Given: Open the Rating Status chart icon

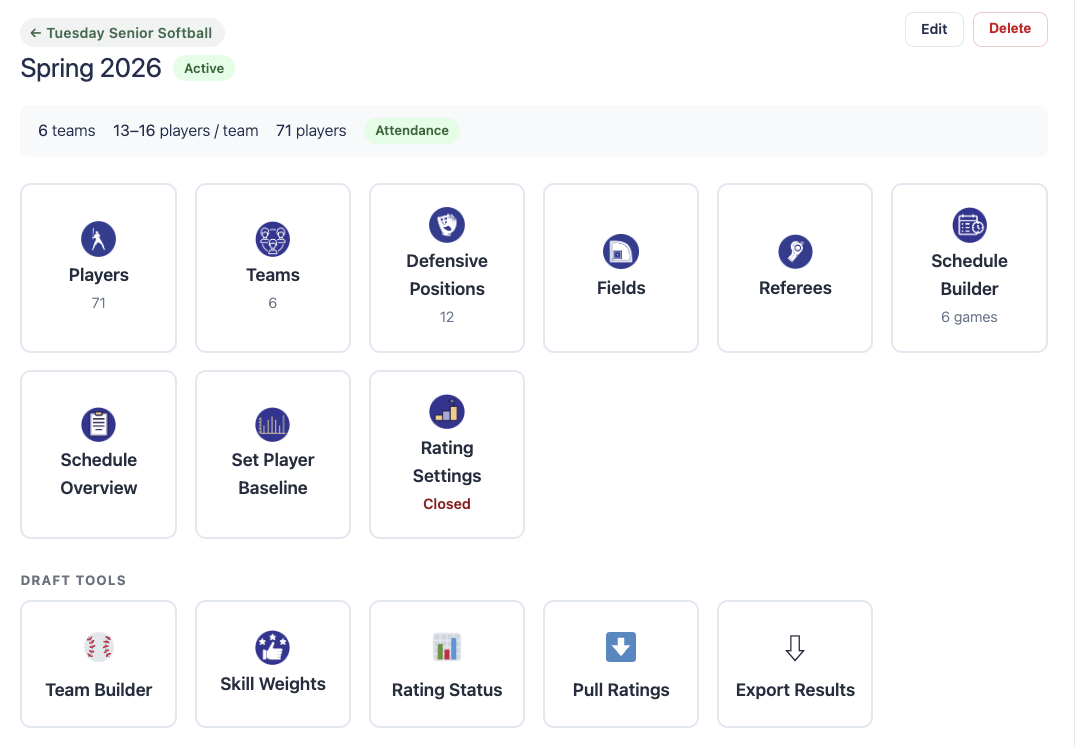Looking at the screenshot, I should (446, 647).
